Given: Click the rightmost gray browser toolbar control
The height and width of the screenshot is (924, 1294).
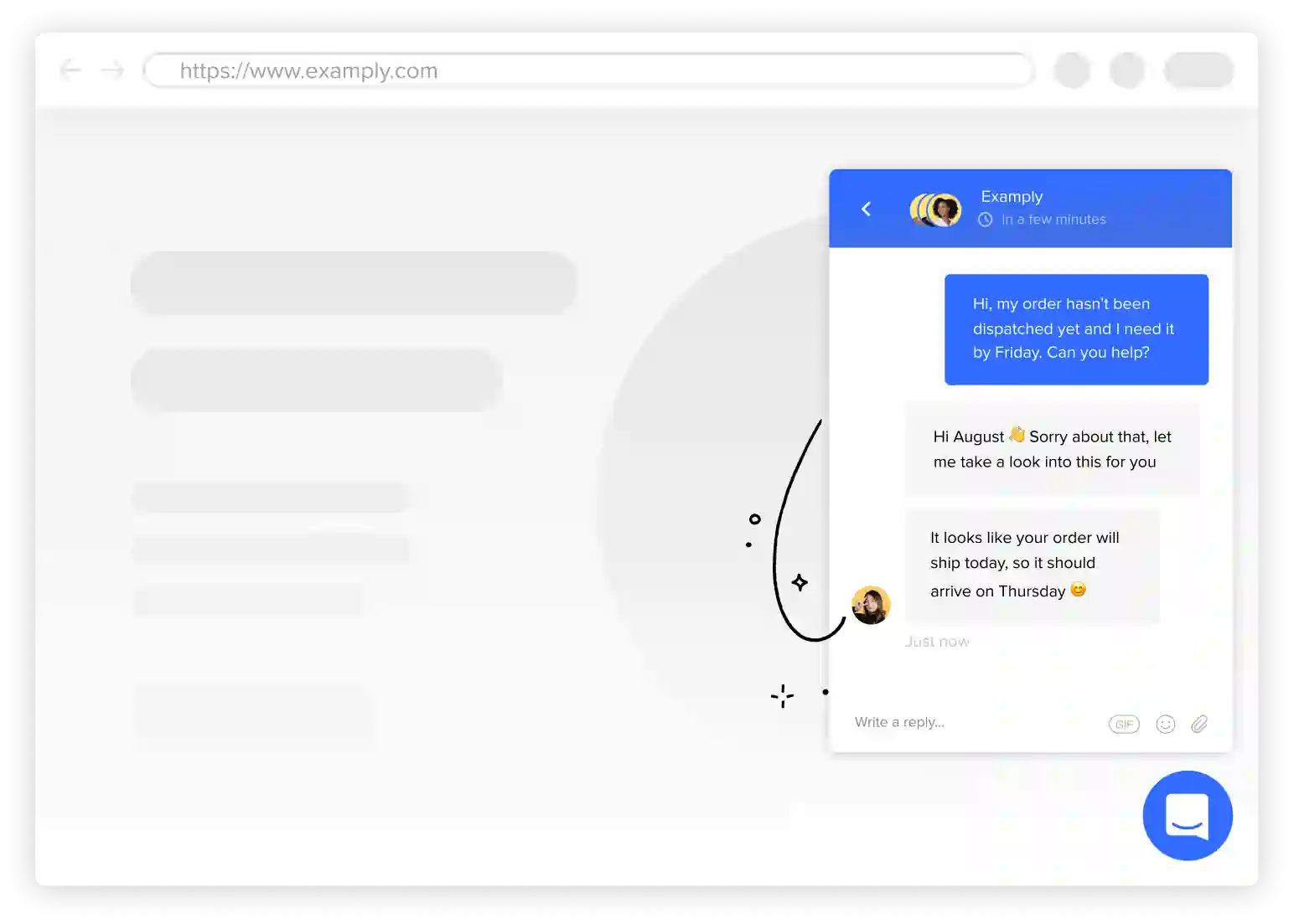Looking at the screenshot, I should 1198,70.
